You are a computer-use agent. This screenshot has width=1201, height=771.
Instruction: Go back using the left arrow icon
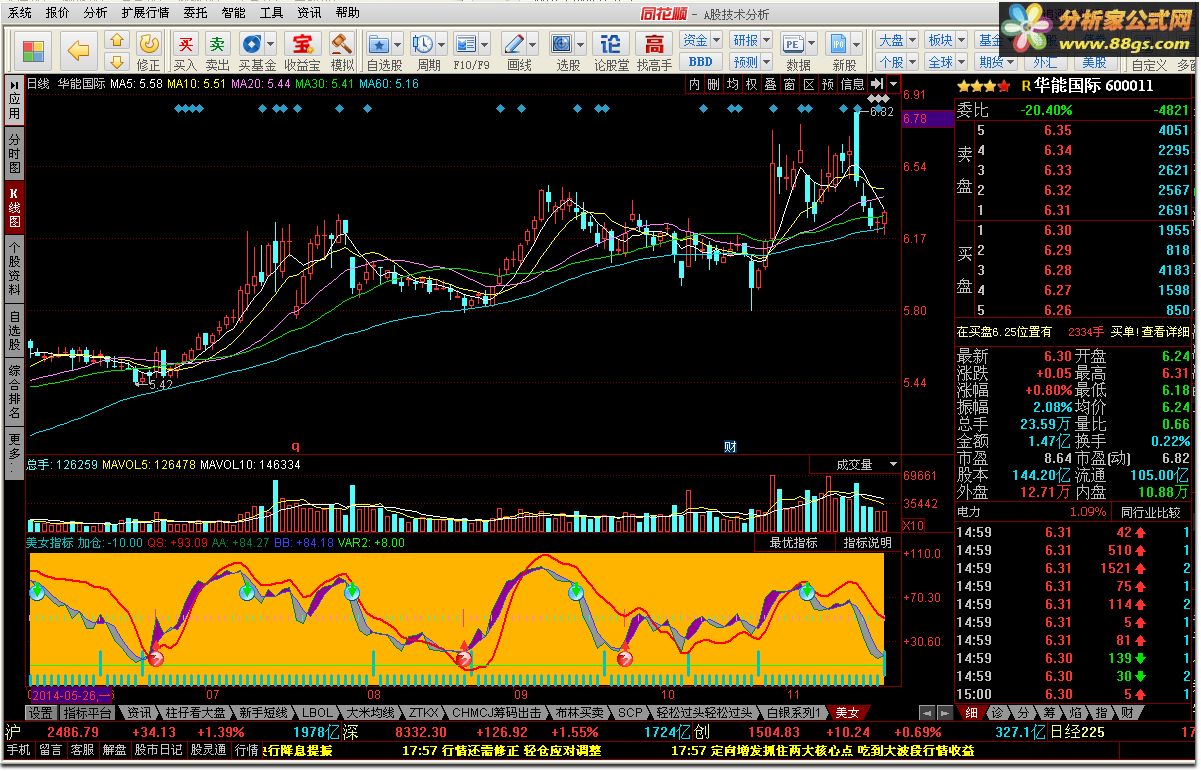78,49
